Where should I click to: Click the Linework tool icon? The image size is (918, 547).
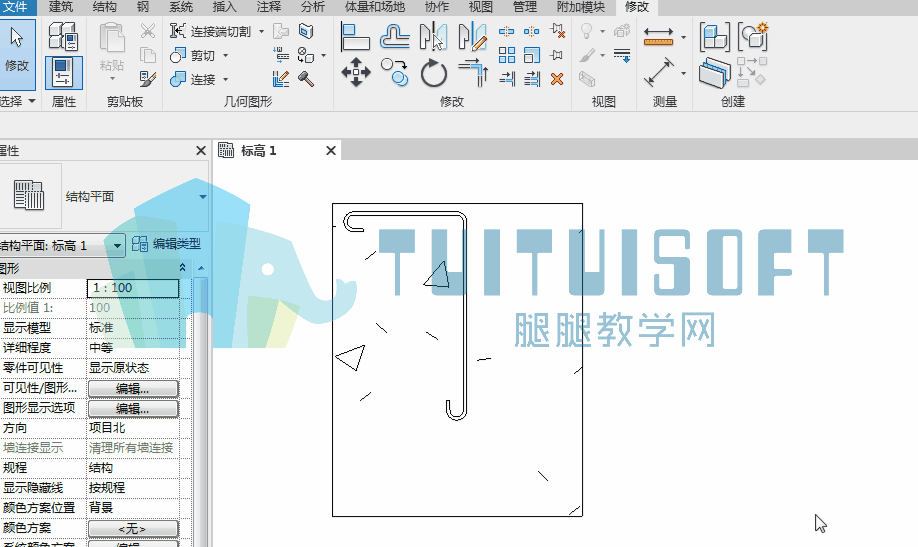(x=622, y=55)
